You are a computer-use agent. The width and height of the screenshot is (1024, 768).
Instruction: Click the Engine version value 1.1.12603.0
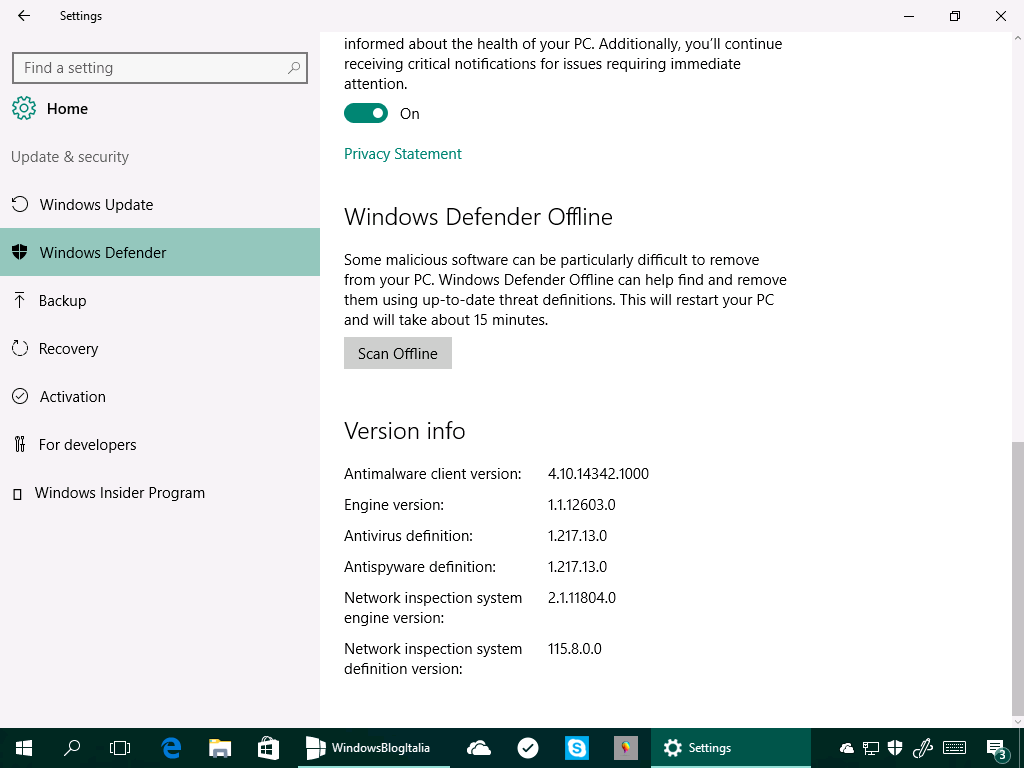(x=581, y=505)
